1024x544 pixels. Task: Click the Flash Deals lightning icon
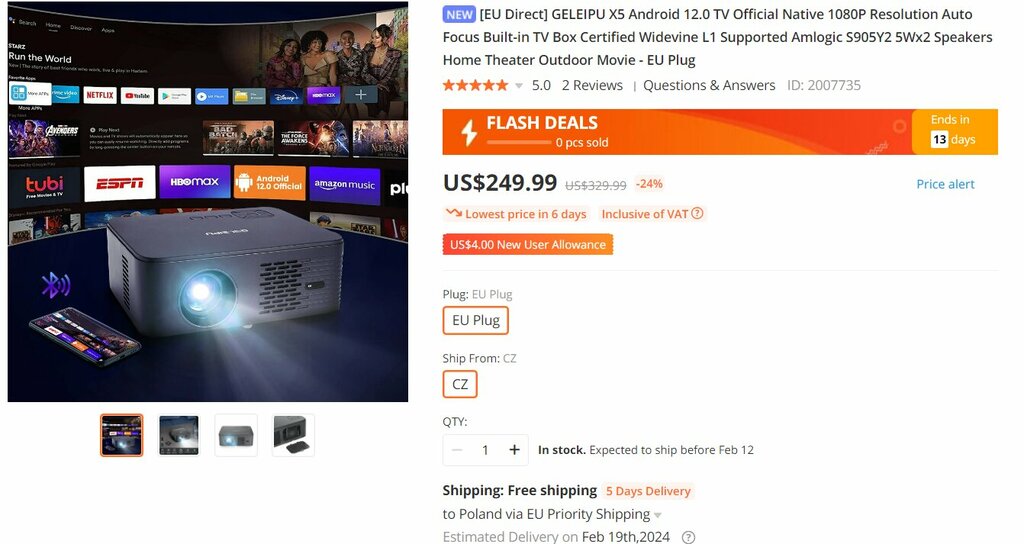[469, 133]
